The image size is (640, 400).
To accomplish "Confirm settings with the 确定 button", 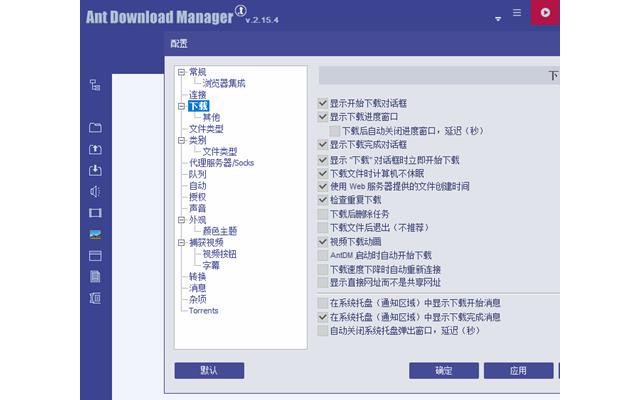I will coord(444,371).
